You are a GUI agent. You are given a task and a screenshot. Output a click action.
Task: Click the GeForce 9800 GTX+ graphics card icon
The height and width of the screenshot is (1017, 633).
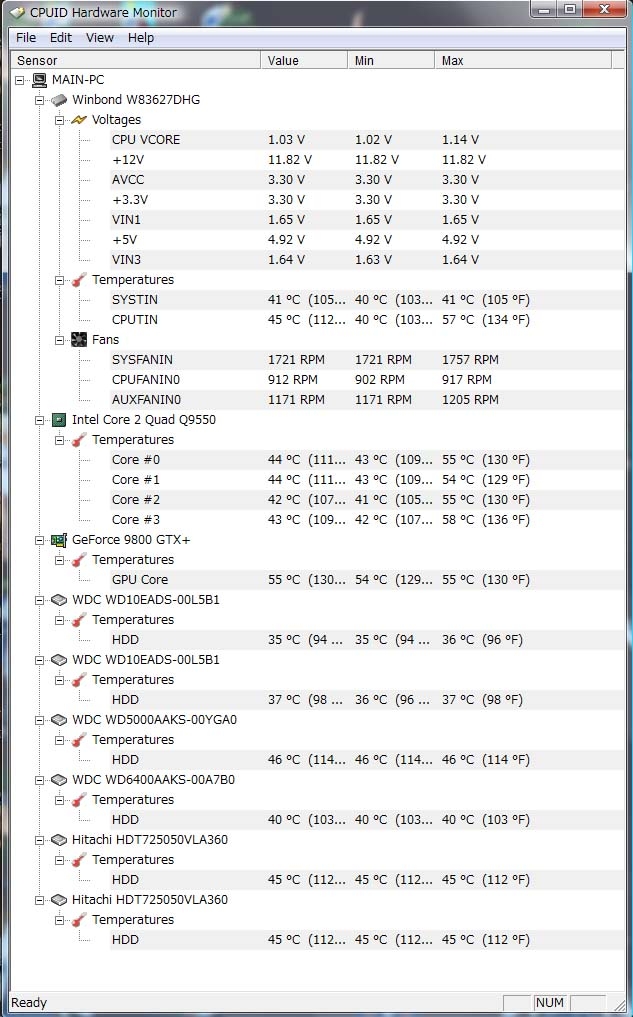point(60,540)
